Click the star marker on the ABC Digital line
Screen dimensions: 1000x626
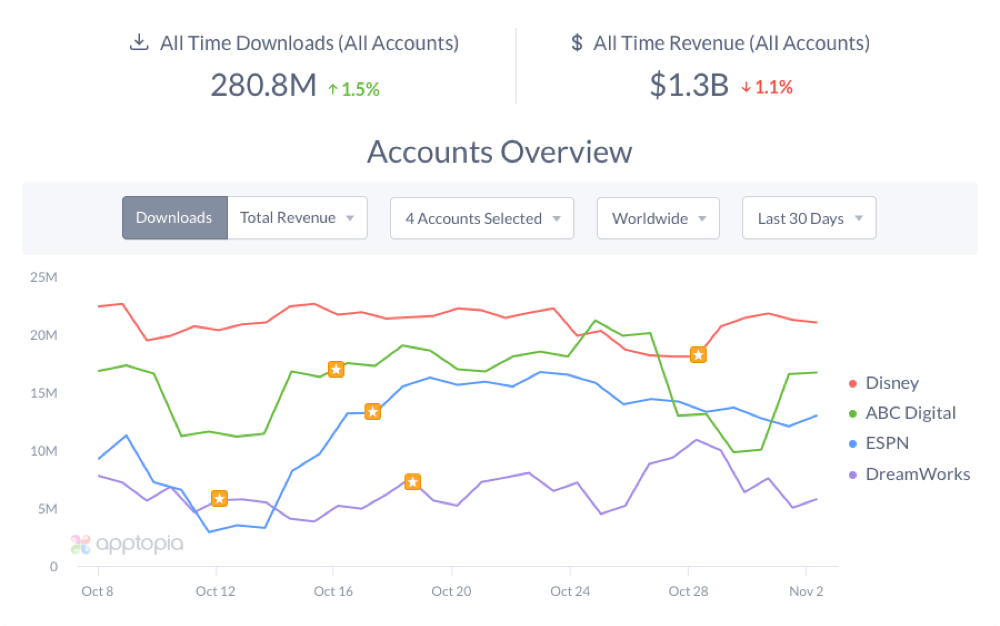pos(336,369)
